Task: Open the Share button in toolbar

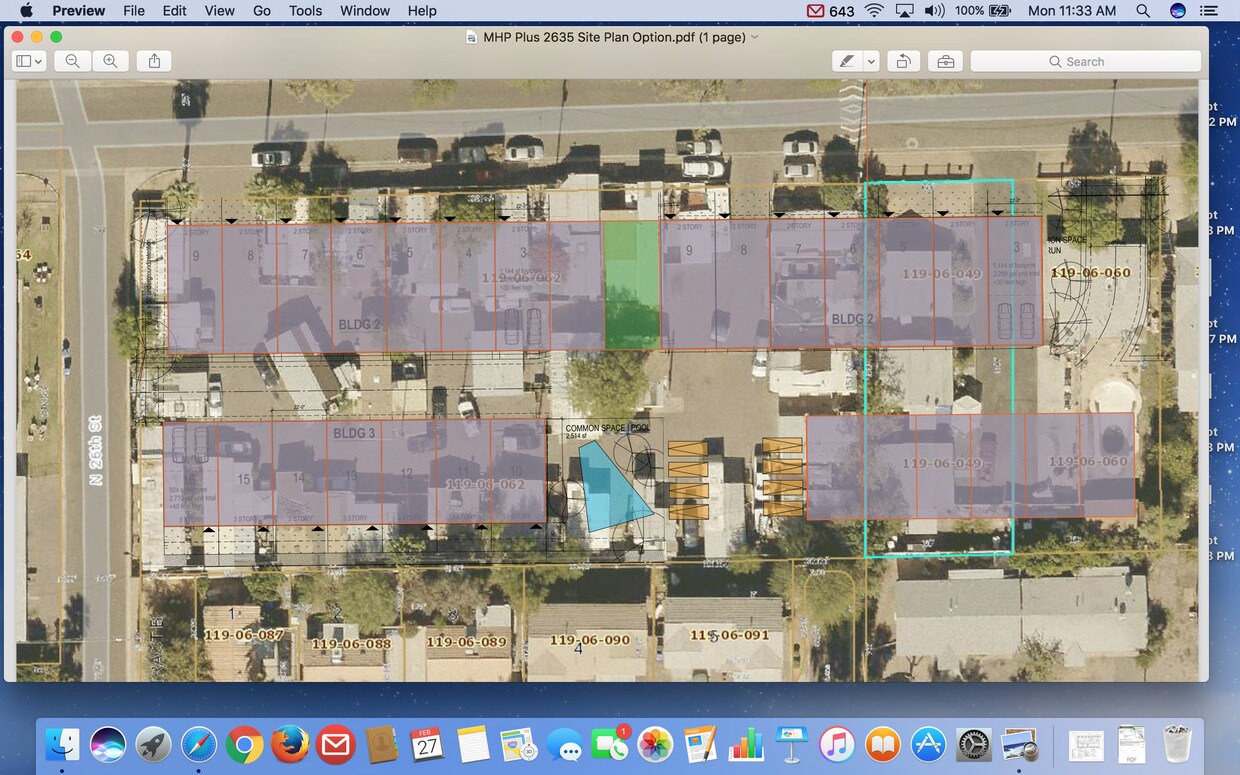Action: (x=154, y=61)
